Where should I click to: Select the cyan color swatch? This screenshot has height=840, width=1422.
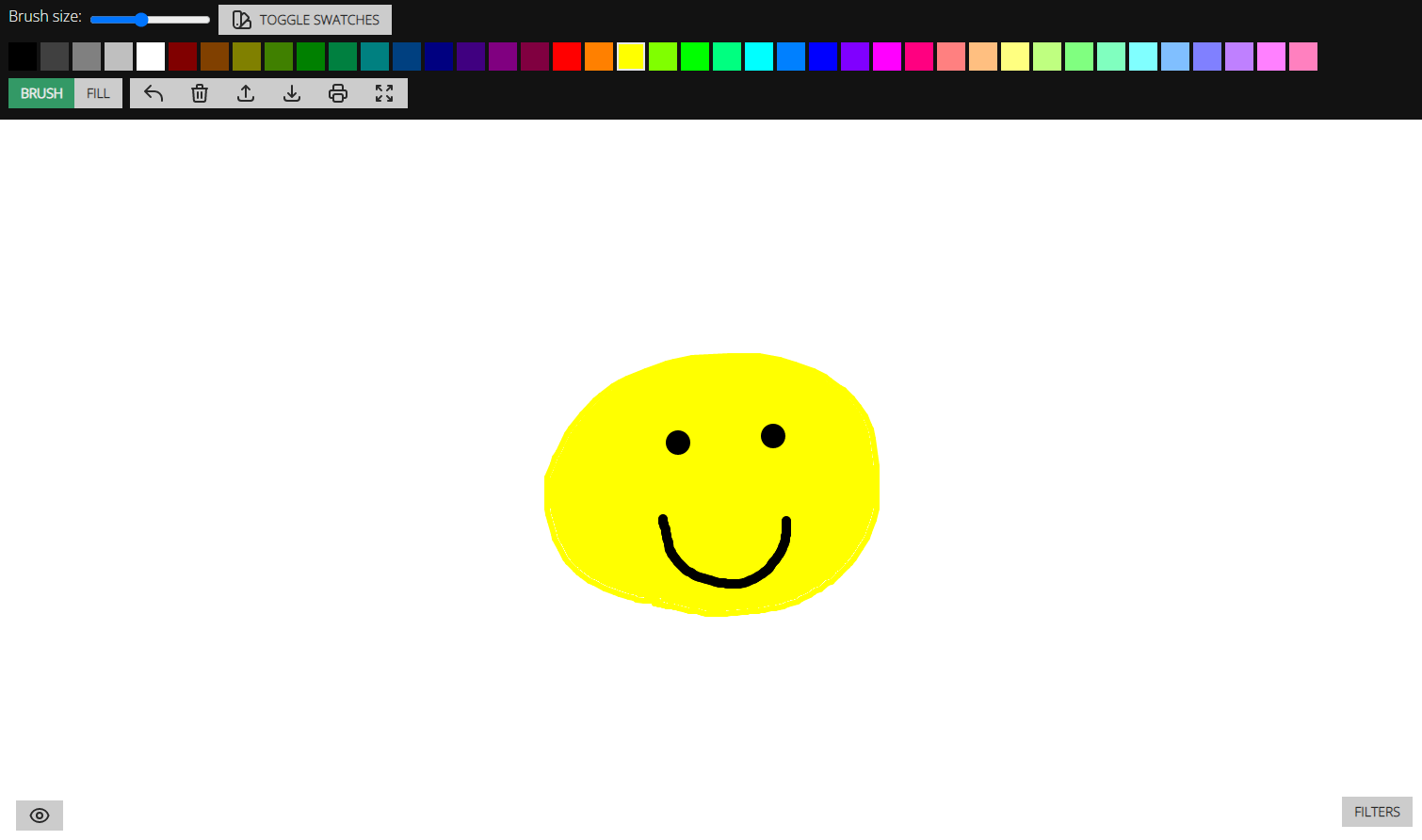[x=759, y=57]
